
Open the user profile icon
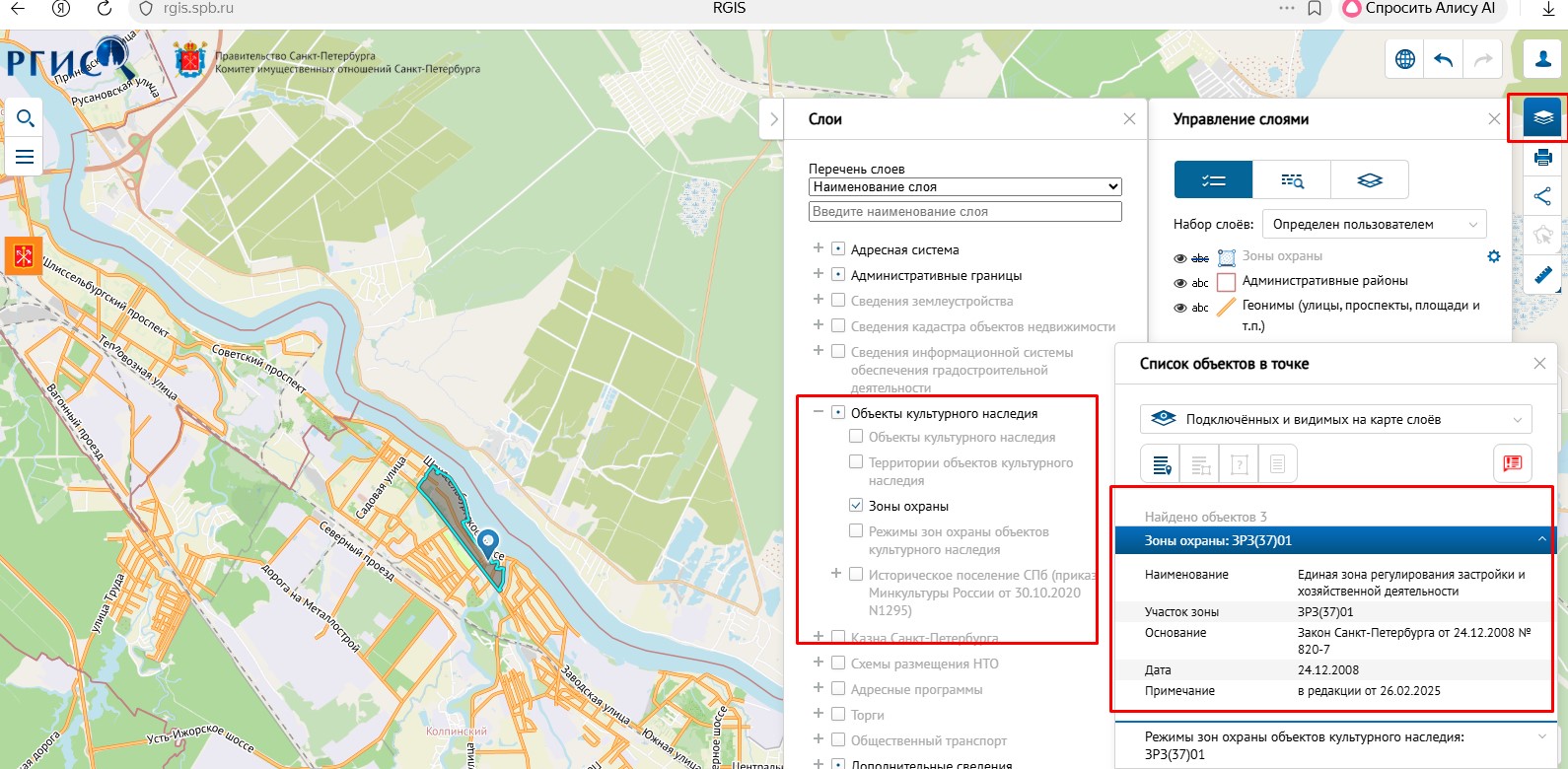[1542, 59]
